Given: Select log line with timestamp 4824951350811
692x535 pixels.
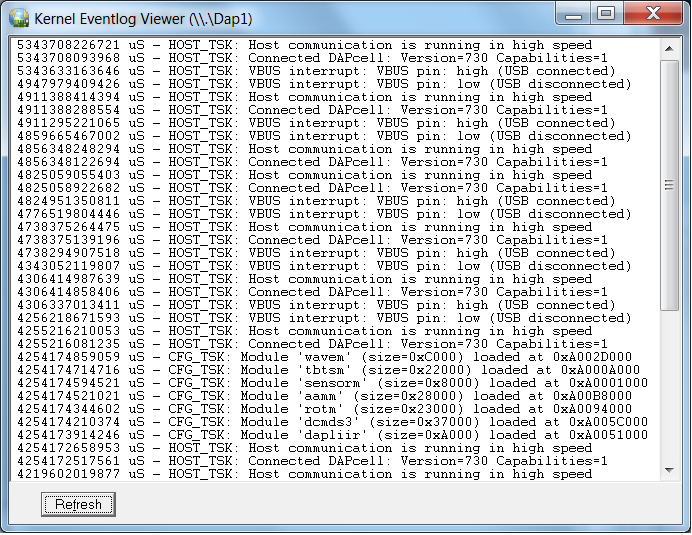Looking at the screenshot, I should coord(316,201).
